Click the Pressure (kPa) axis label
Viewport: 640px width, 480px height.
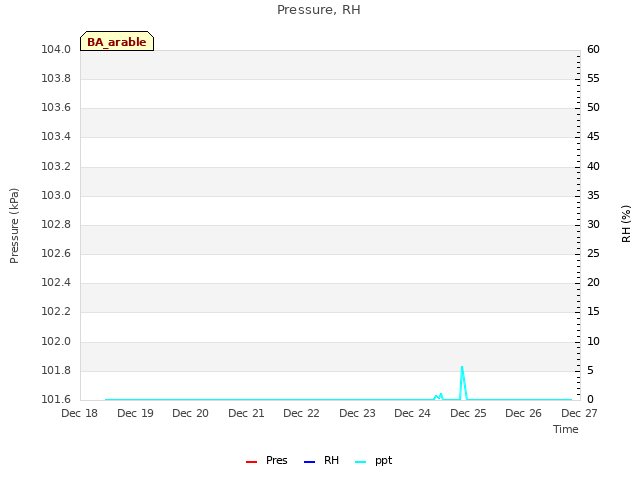(x=14, y=226)
